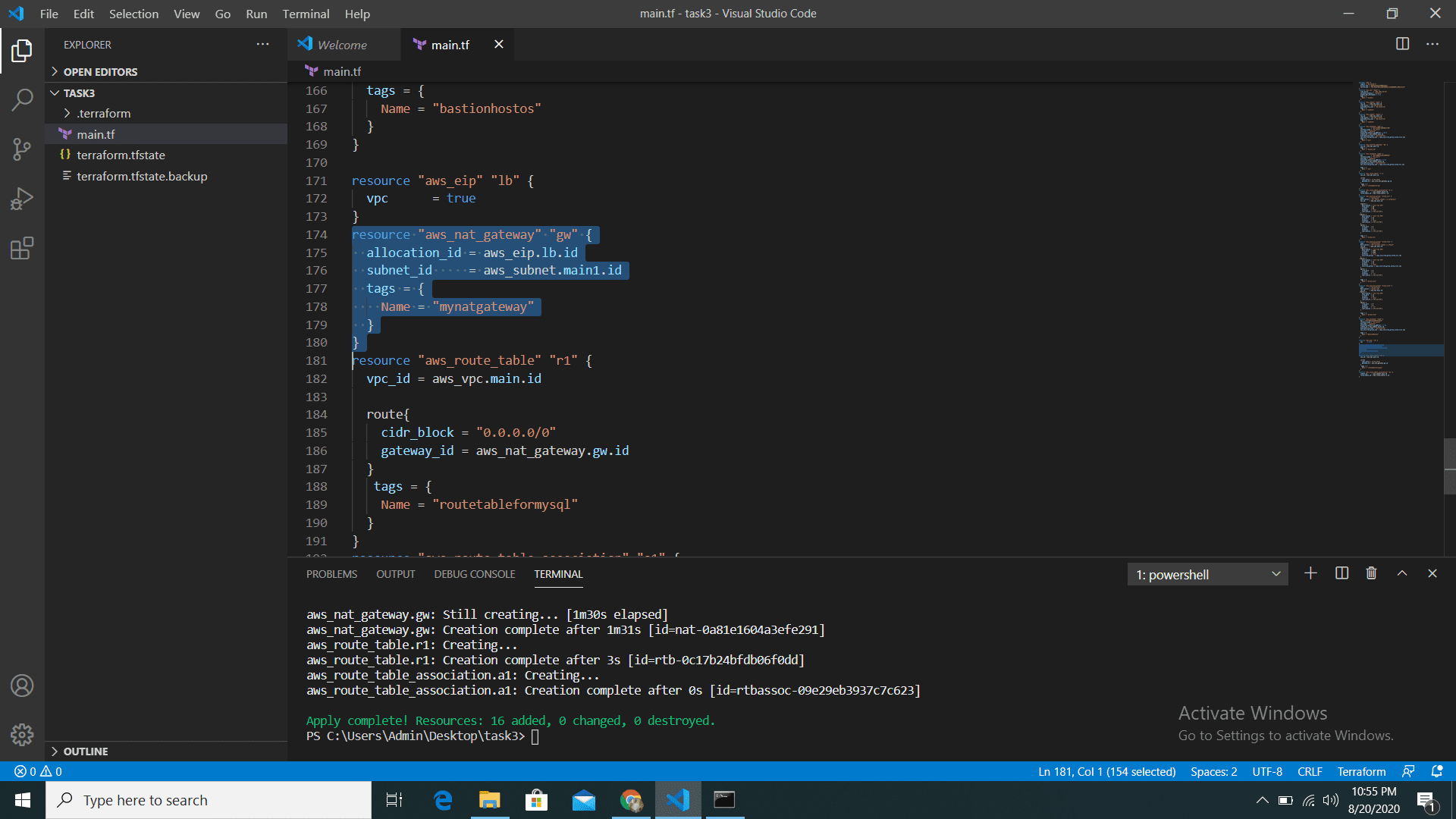This screenshot has height=819, width=1456.
Task: Expand the OPEN EDITORS section
Action: [100, 71]
